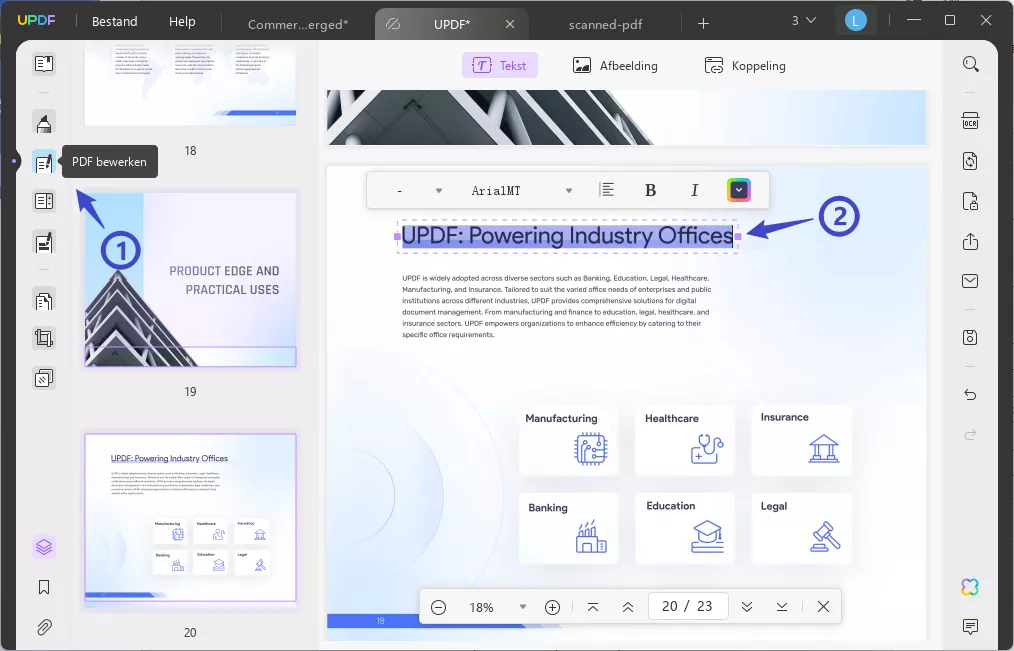Toggle Italic formatting for selected text
The height and width of the screenshot is (651, 1014).
click(695, 190)
